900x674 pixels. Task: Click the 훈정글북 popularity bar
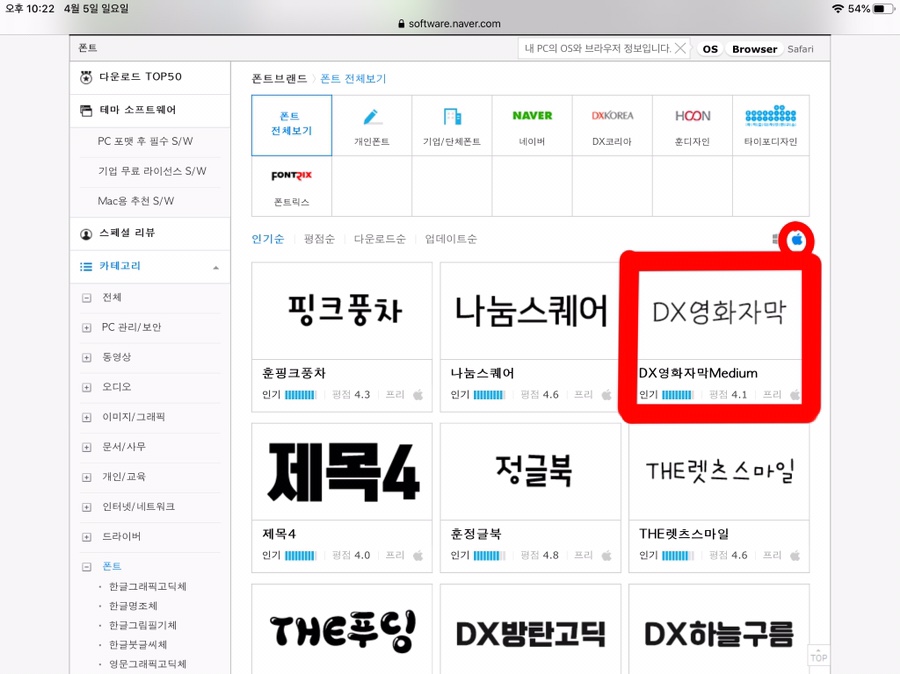pos(489,556)
